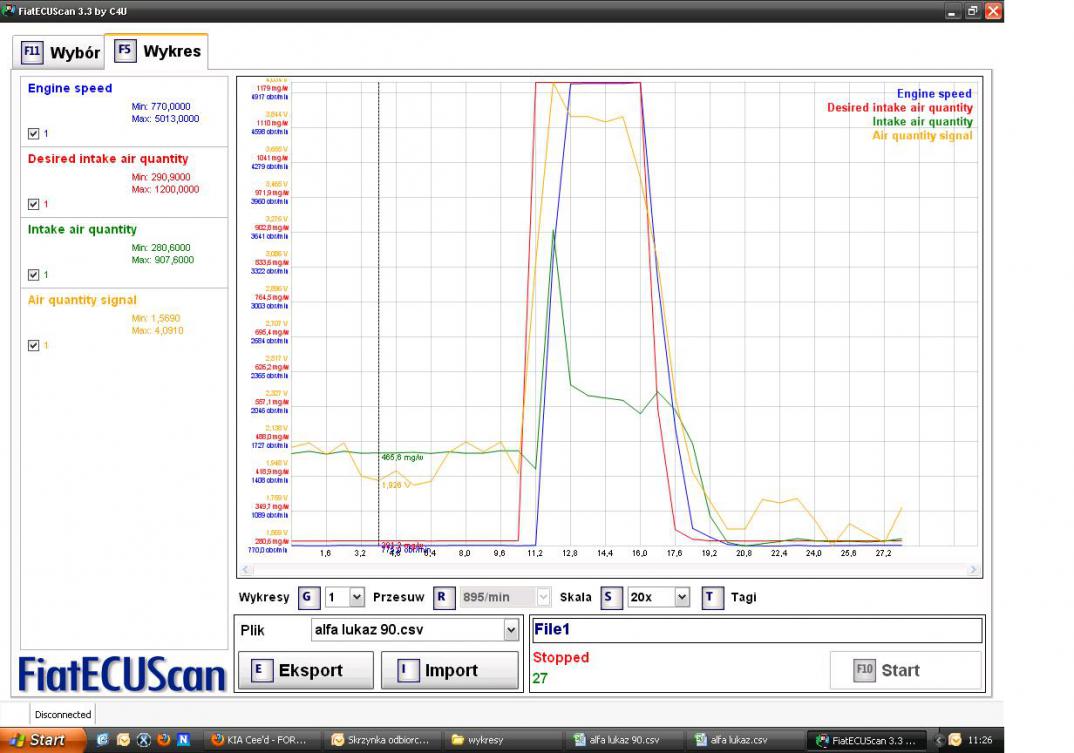
Task: Click the S key icon beside Skala
Action: (611, 597)
